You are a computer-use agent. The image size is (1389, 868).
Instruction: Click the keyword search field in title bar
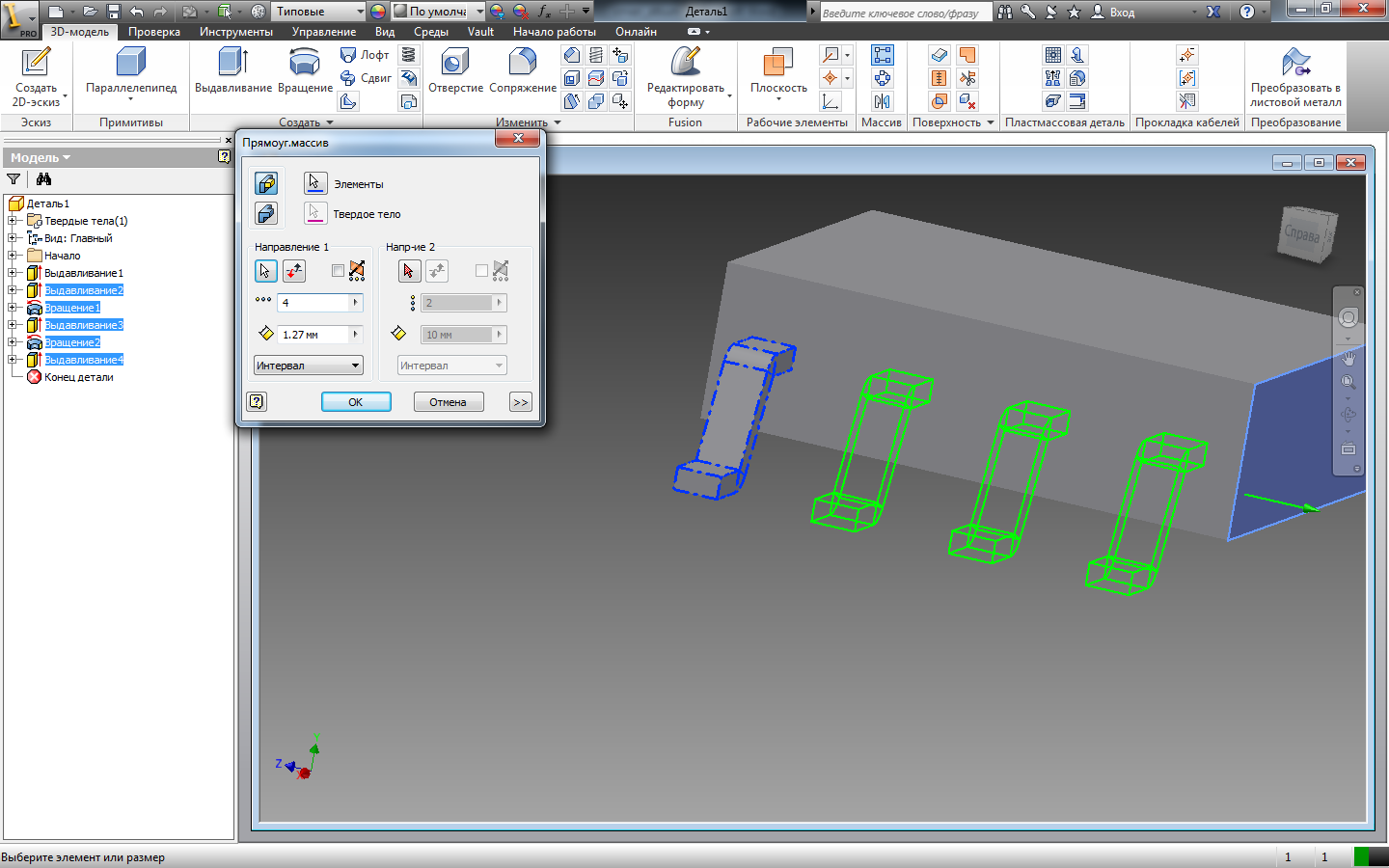click(904, 13)
